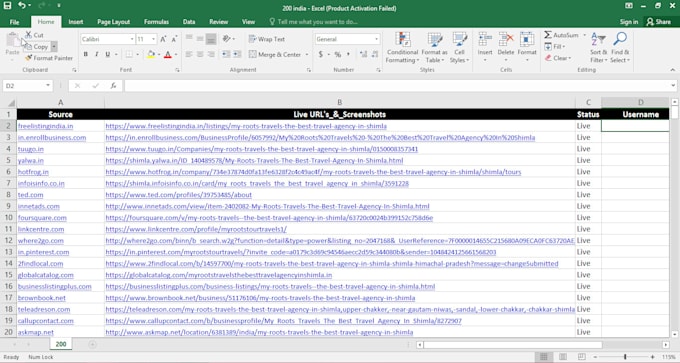Click the Save icon in title bar
680x363 pixels.
coord(7,6)
